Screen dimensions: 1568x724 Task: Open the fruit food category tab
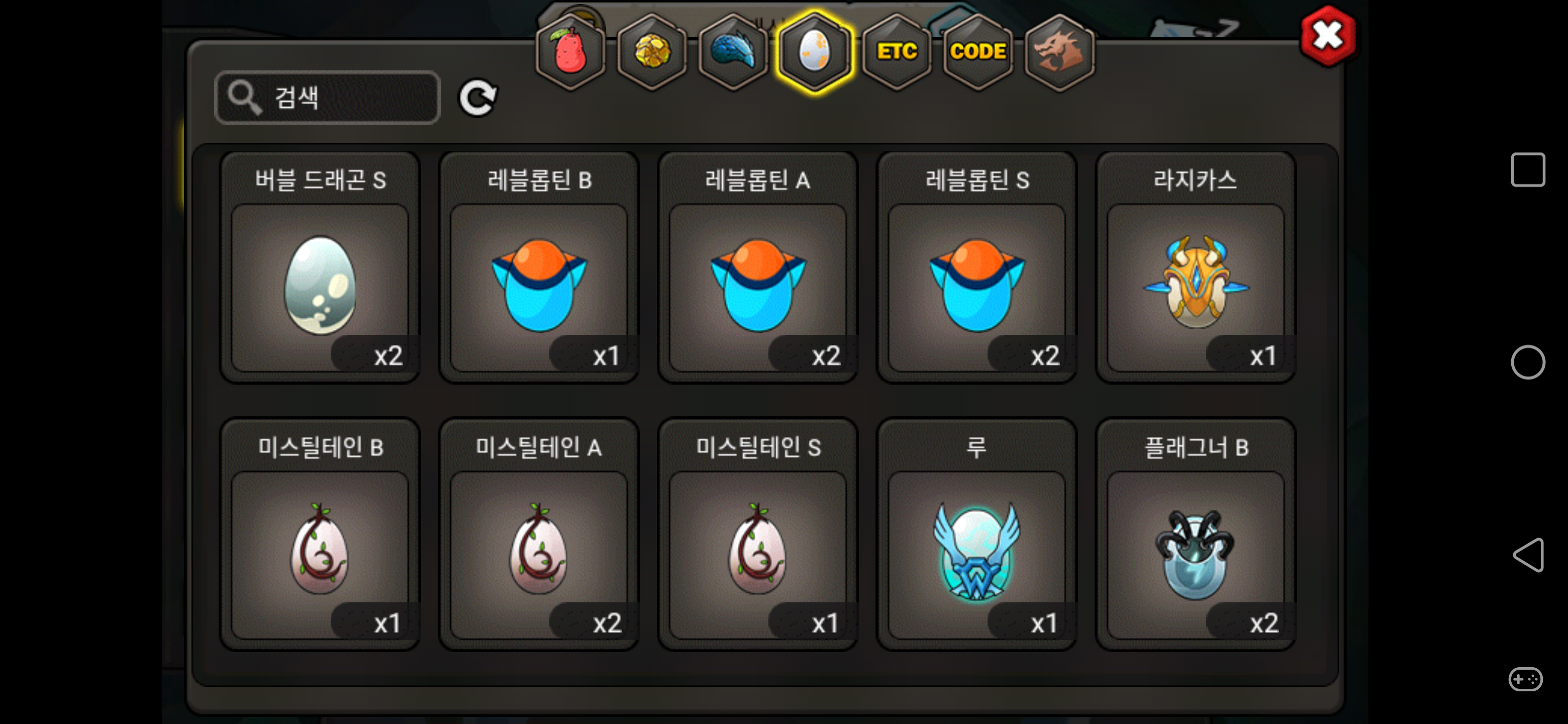point(570,52)
